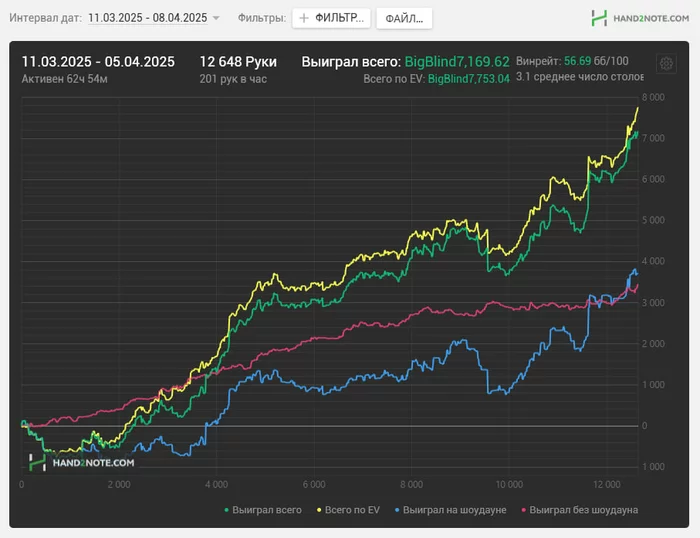Toggle the Выиграл без шоудауна legend series
Screen dimensions: 700x538
click(x=579, y=510)
